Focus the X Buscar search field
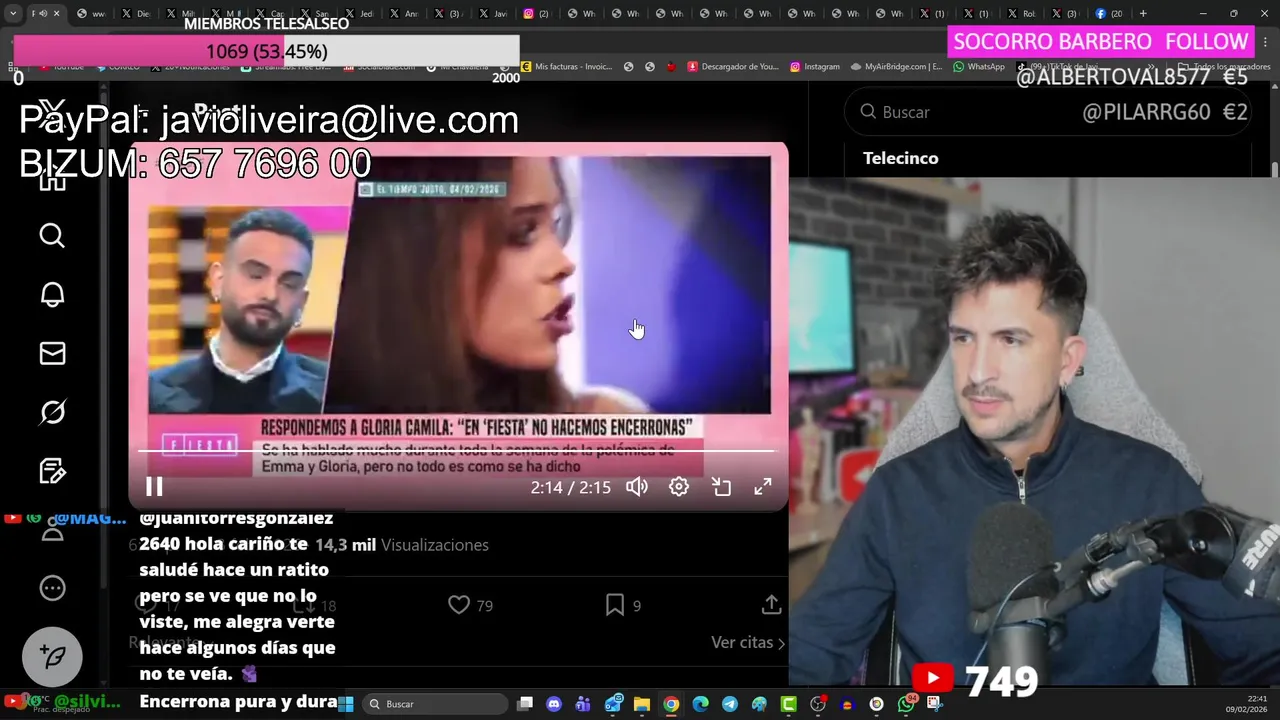The width and height of the screenshot is (1280, 720). pyautogui.click(x=1047, y=112)
